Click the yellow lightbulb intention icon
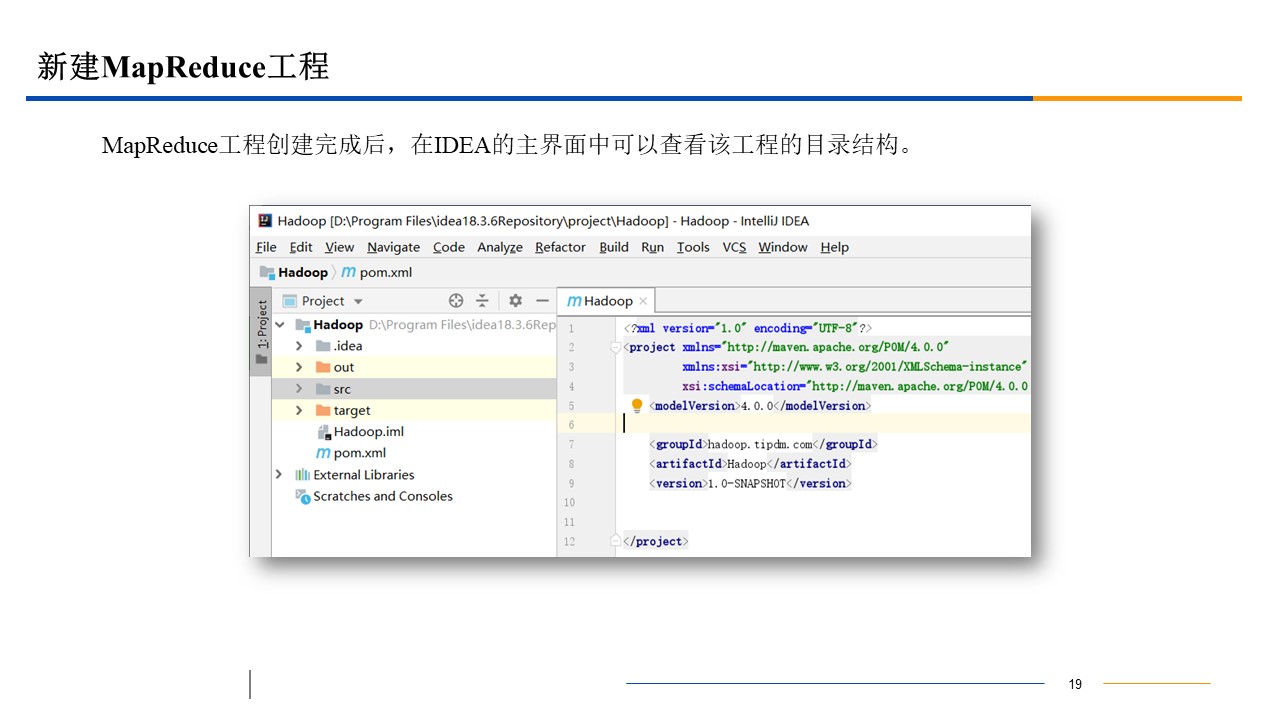The width and height of the screenshot is (1280, 720). pyautogui.click(x=637, y=406)
